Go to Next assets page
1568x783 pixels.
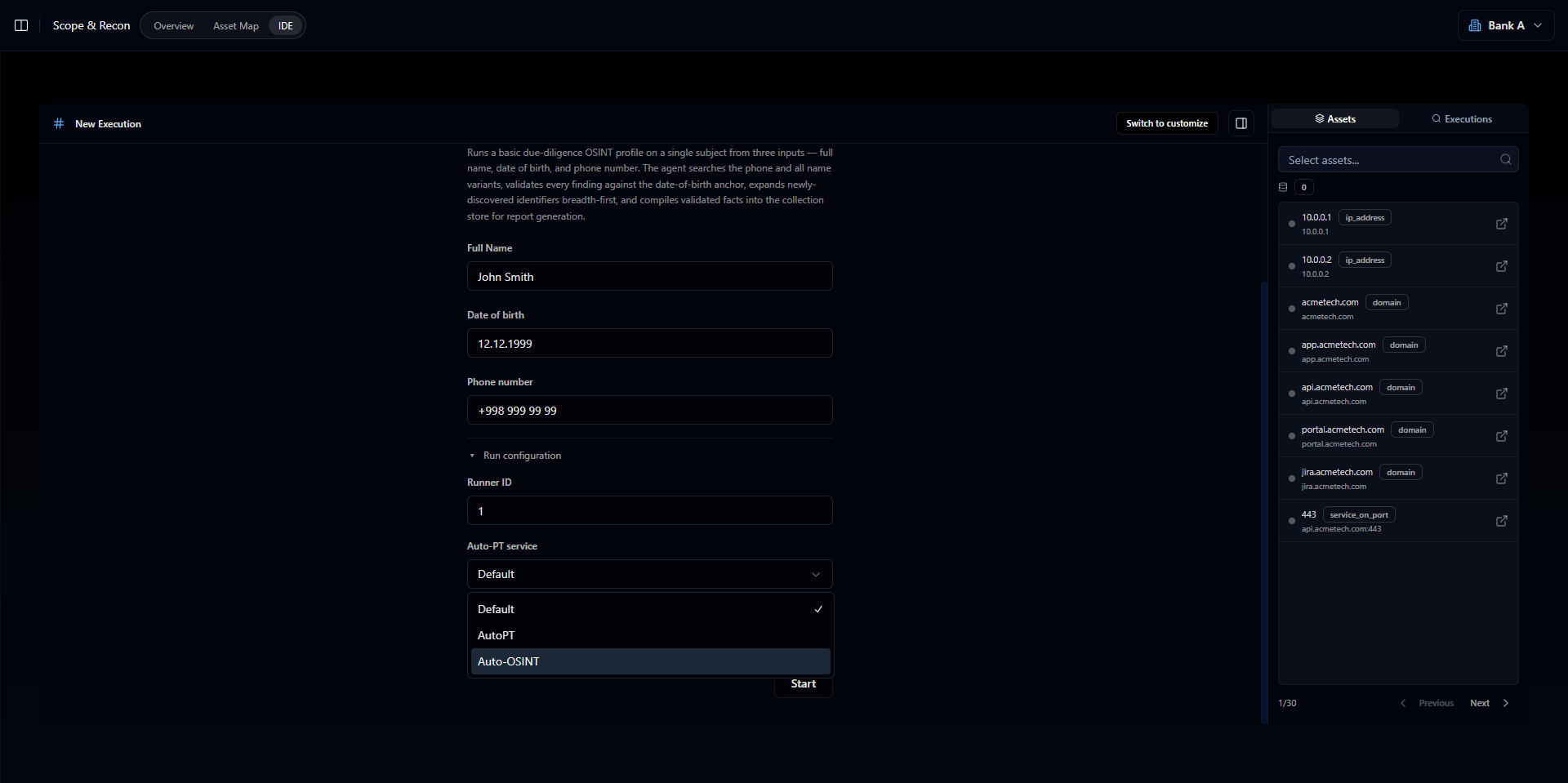[x=1490, y=703]
